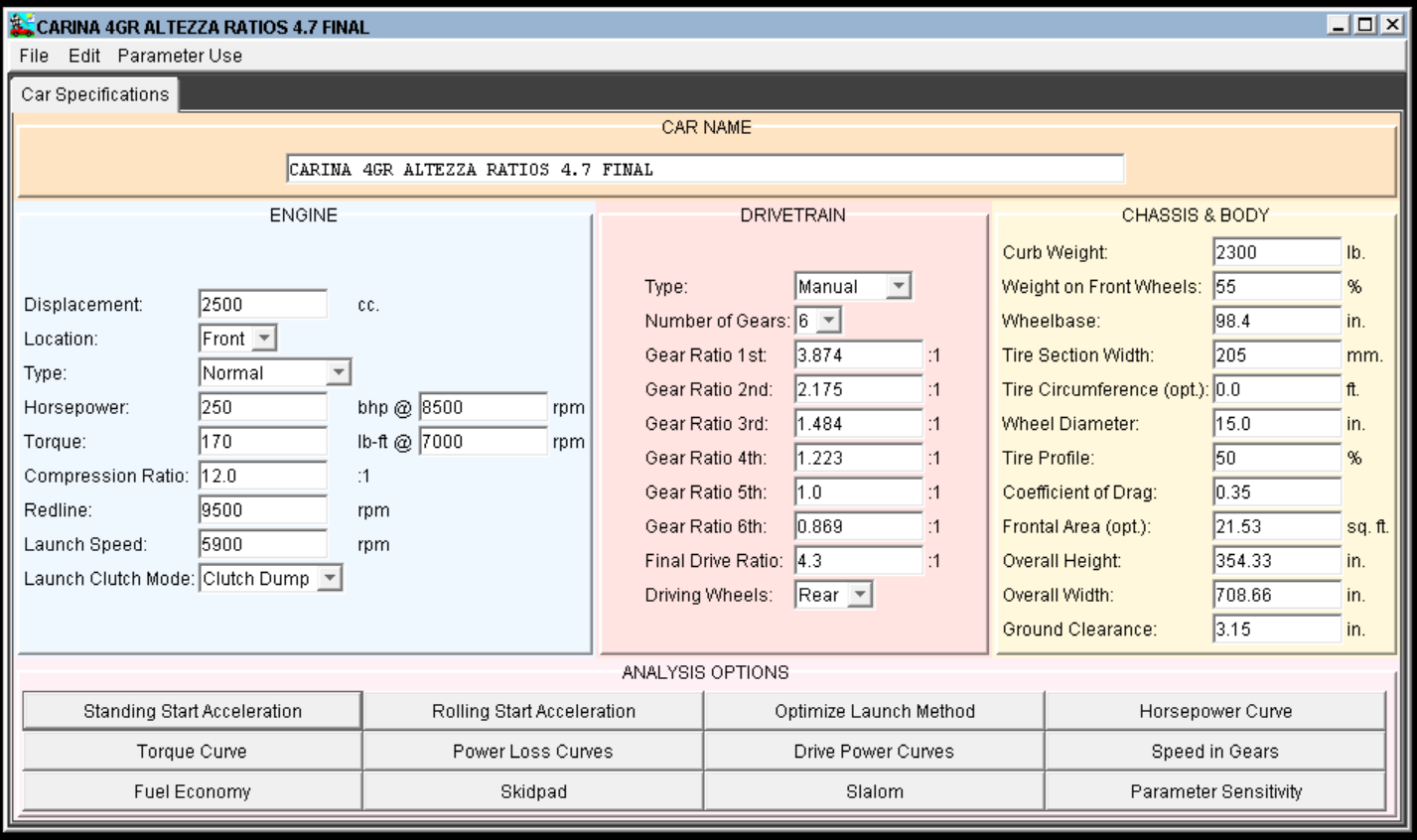Run Standing Start Acceleration analysis

193,711
